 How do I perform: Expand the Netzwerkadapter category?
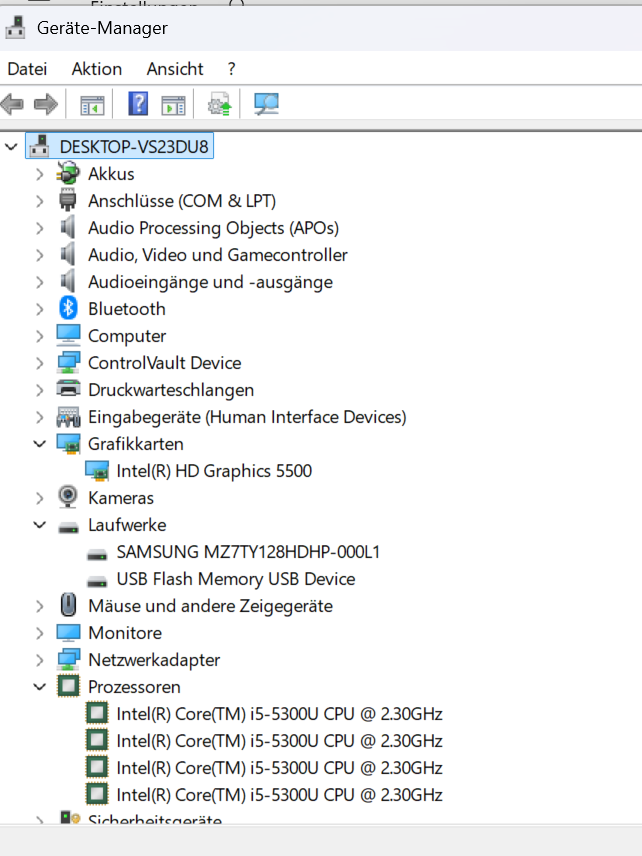39,660
